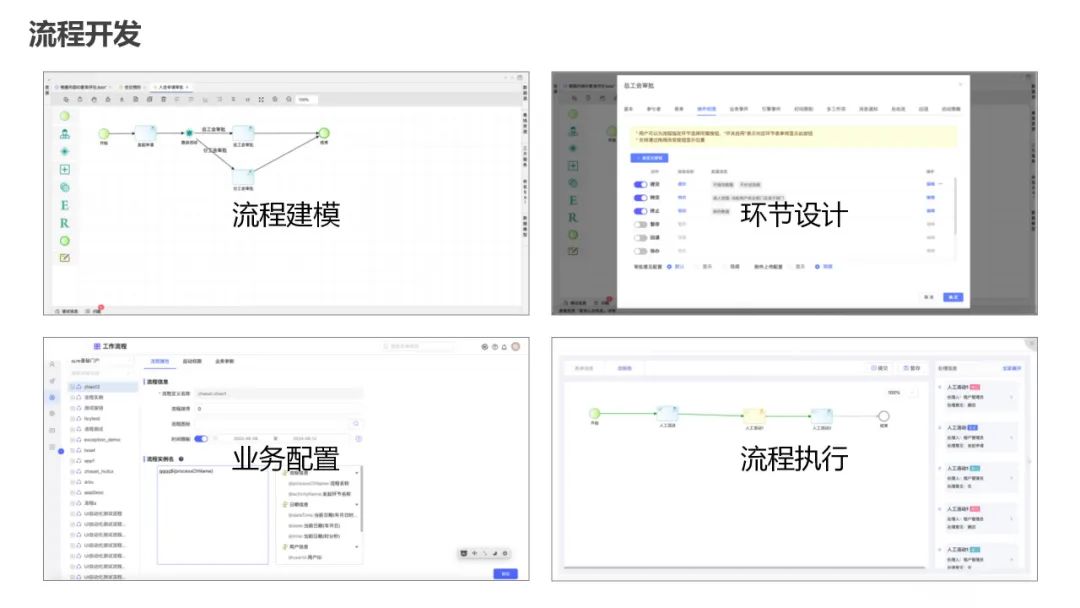The image size is (1080, 608).
Task: Select the green start-event circle in modeling palette
Action: [x=65, y=116]
